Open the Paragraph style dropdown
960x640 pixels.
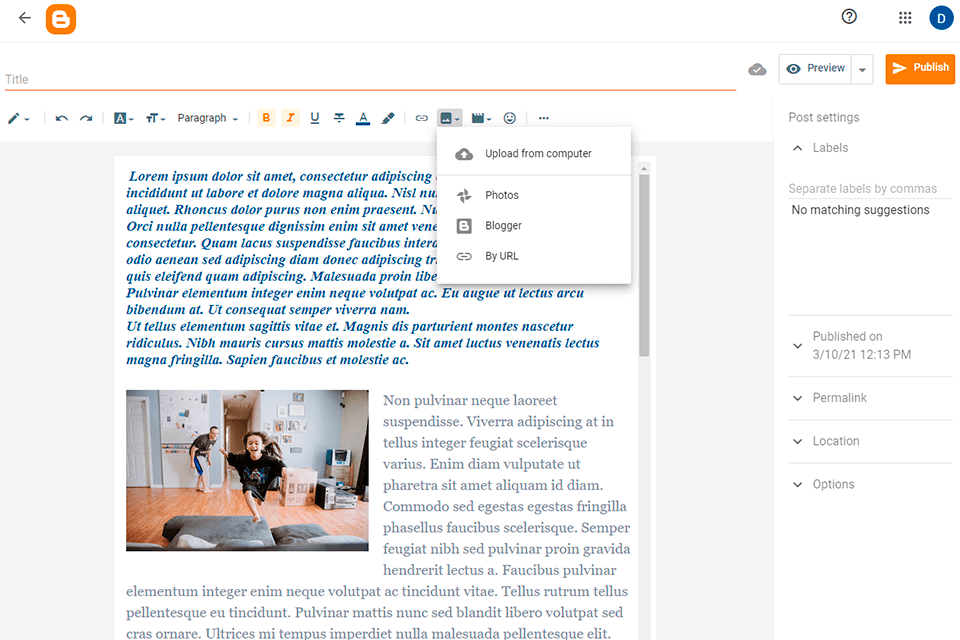pyautogui.click(x=208, y=118)
